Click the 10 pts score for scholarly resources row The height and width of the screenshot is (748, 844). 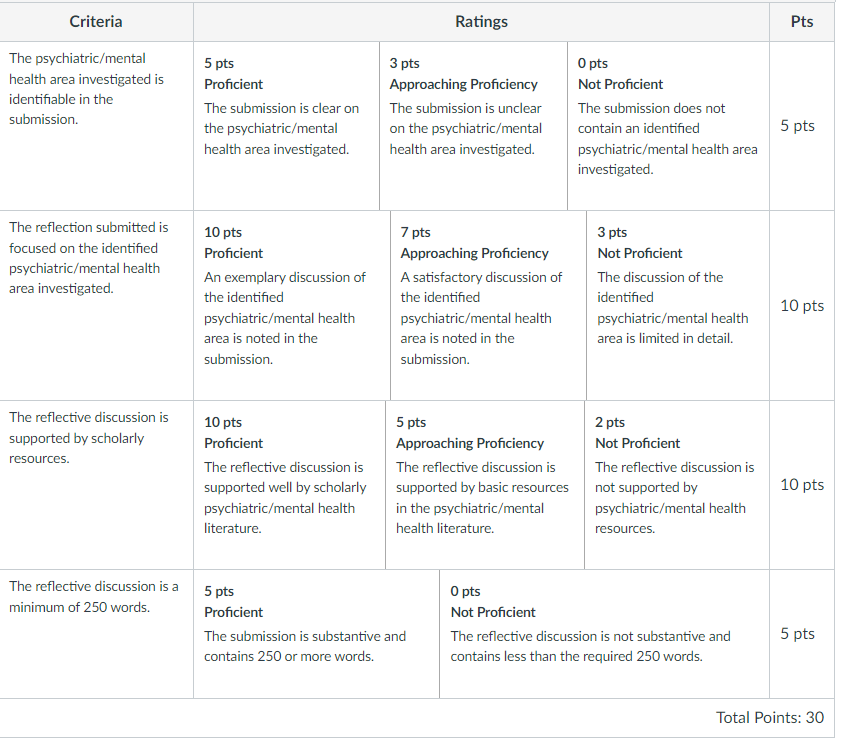(x=802, y=485)
